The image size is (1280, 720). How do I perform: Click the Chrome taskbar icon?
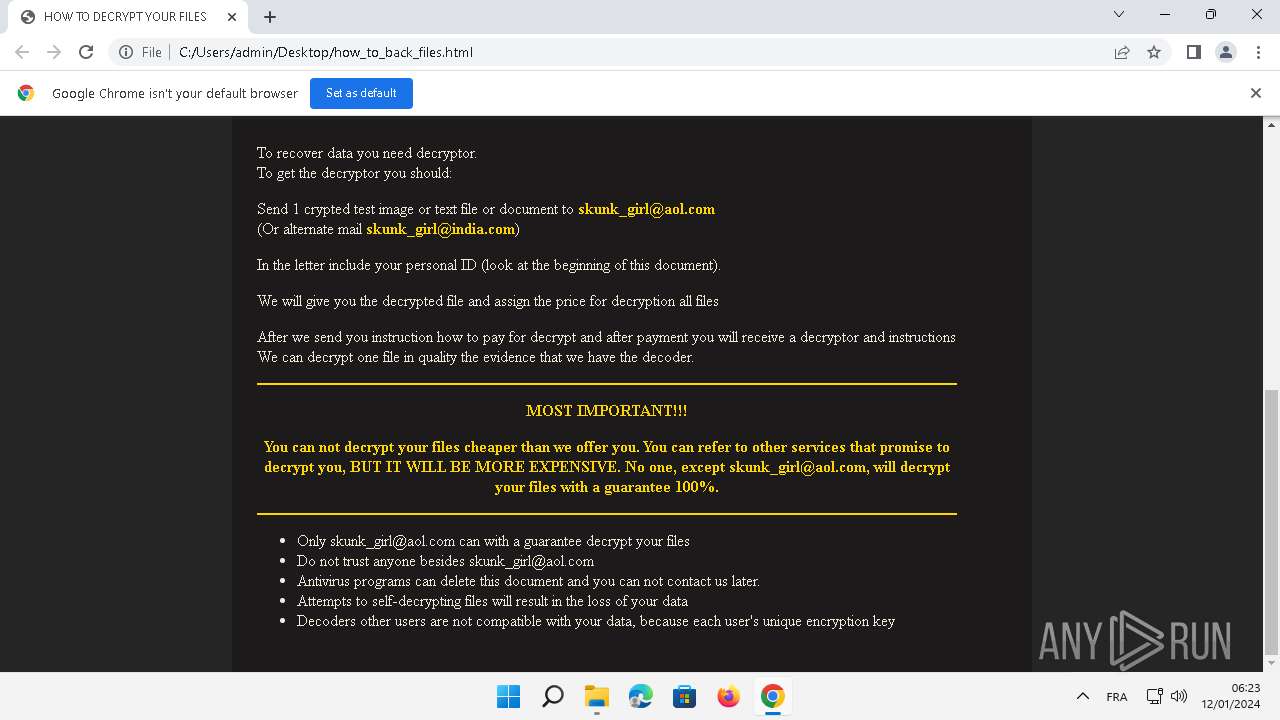[772, 696]
